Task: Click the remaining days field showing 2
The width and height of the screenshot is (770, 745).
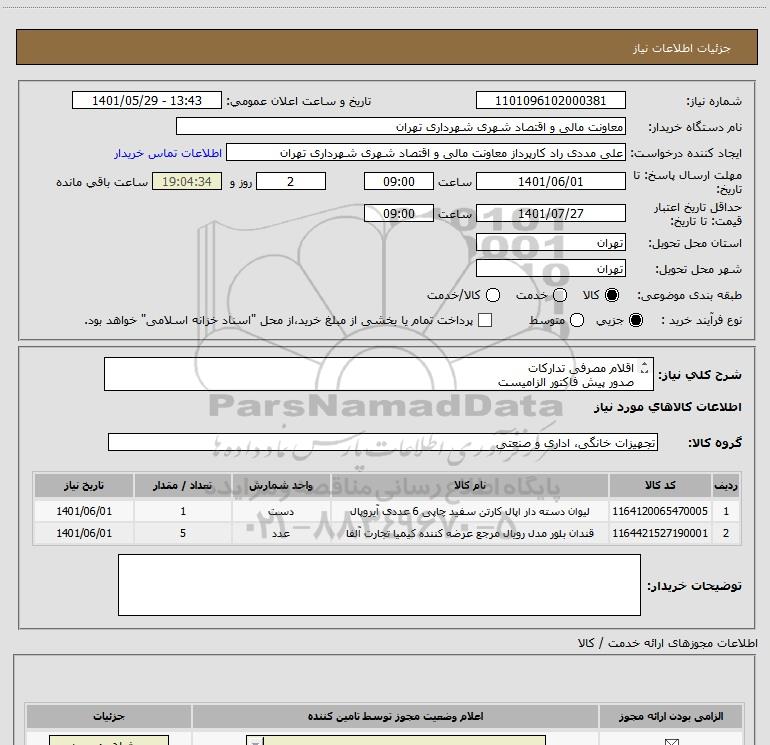Action: coord(291,181)
